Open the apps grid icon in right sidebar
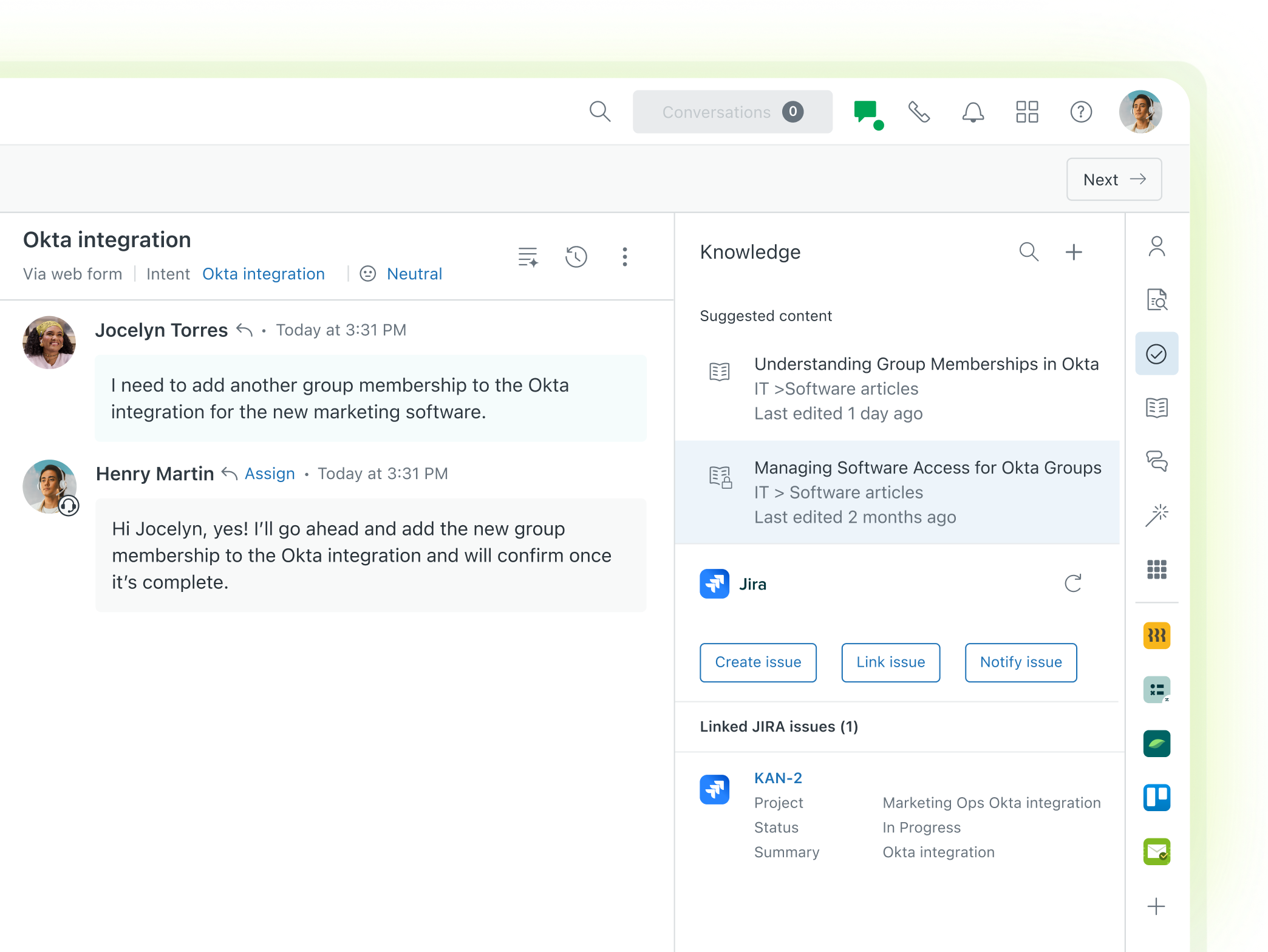The image size is (1268, 952). coord(1158,569)
